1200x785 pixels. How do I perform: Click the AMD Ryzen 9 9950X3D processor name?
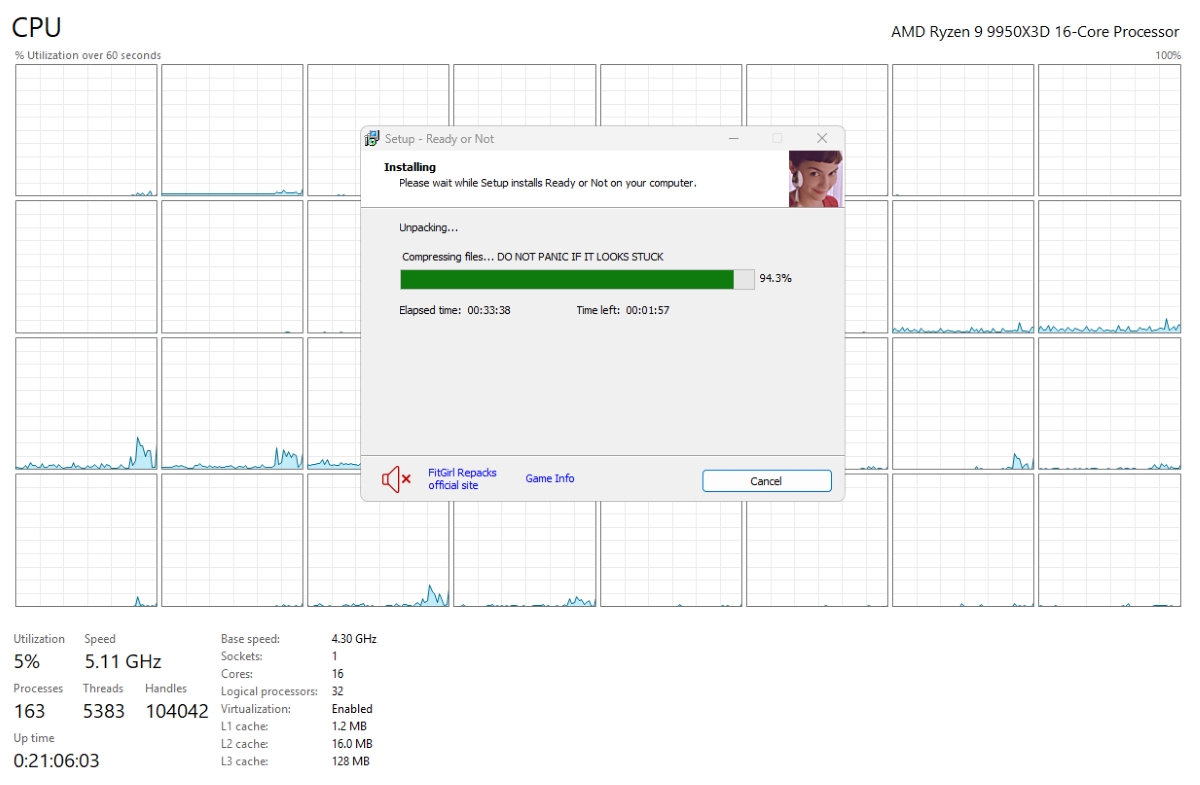point(1035,32)
